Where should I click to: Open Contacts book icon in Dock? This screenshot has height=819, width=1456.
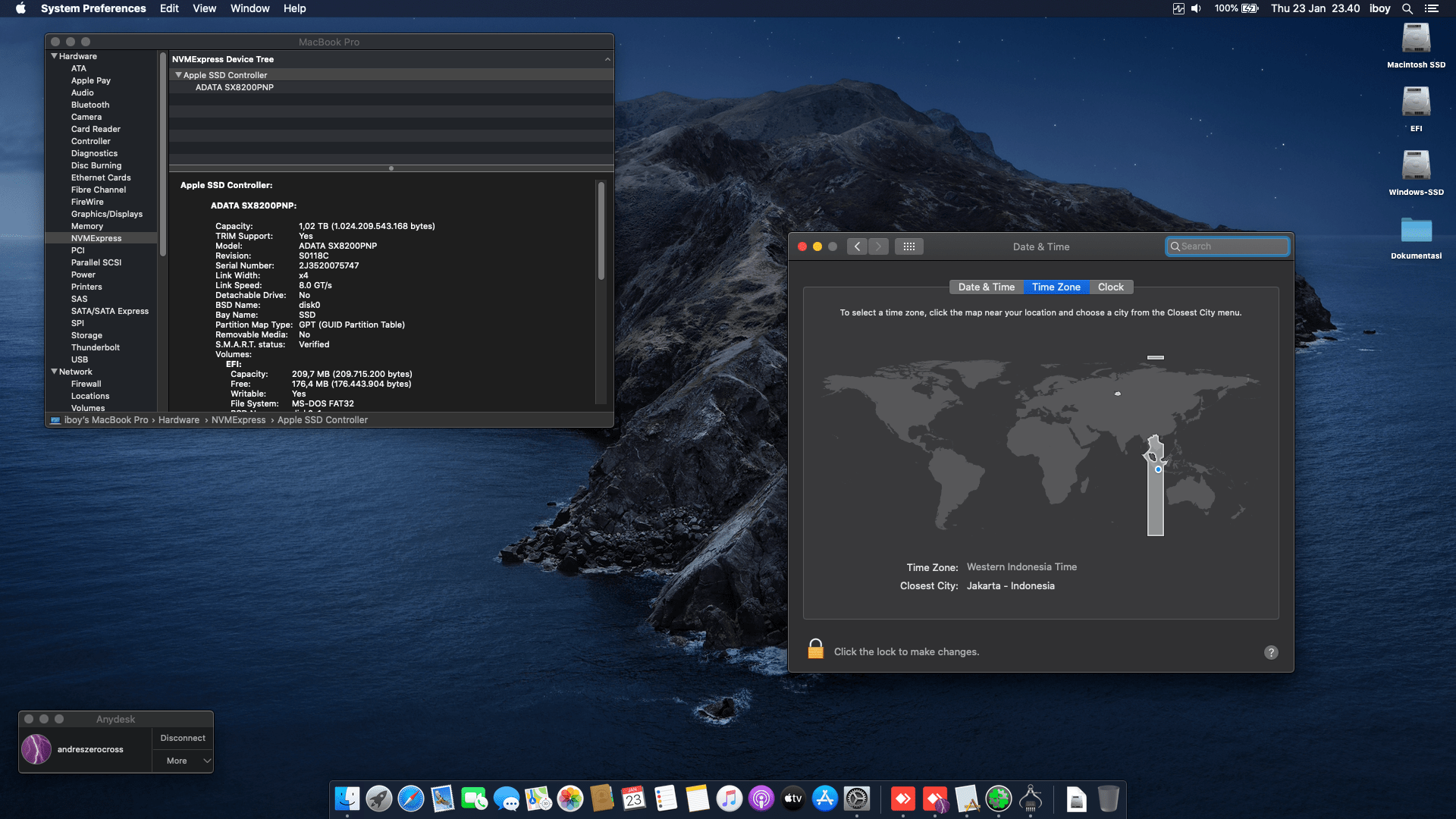click(602, 799)
